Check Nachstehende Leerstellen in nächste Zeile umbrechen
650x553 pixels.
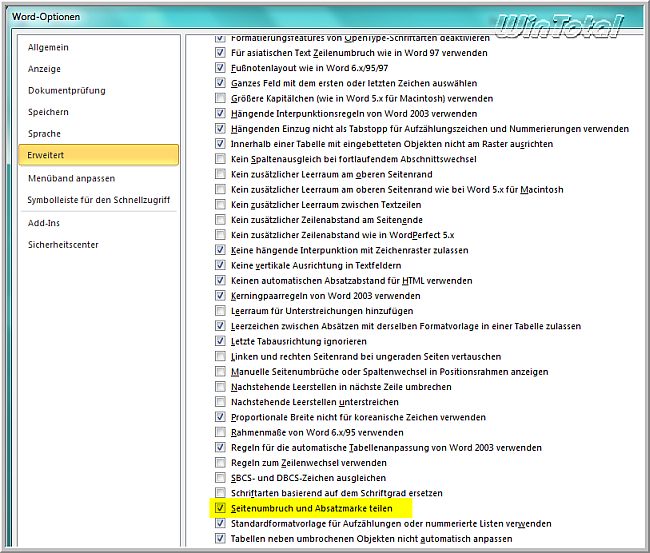[x=220, y=387]
